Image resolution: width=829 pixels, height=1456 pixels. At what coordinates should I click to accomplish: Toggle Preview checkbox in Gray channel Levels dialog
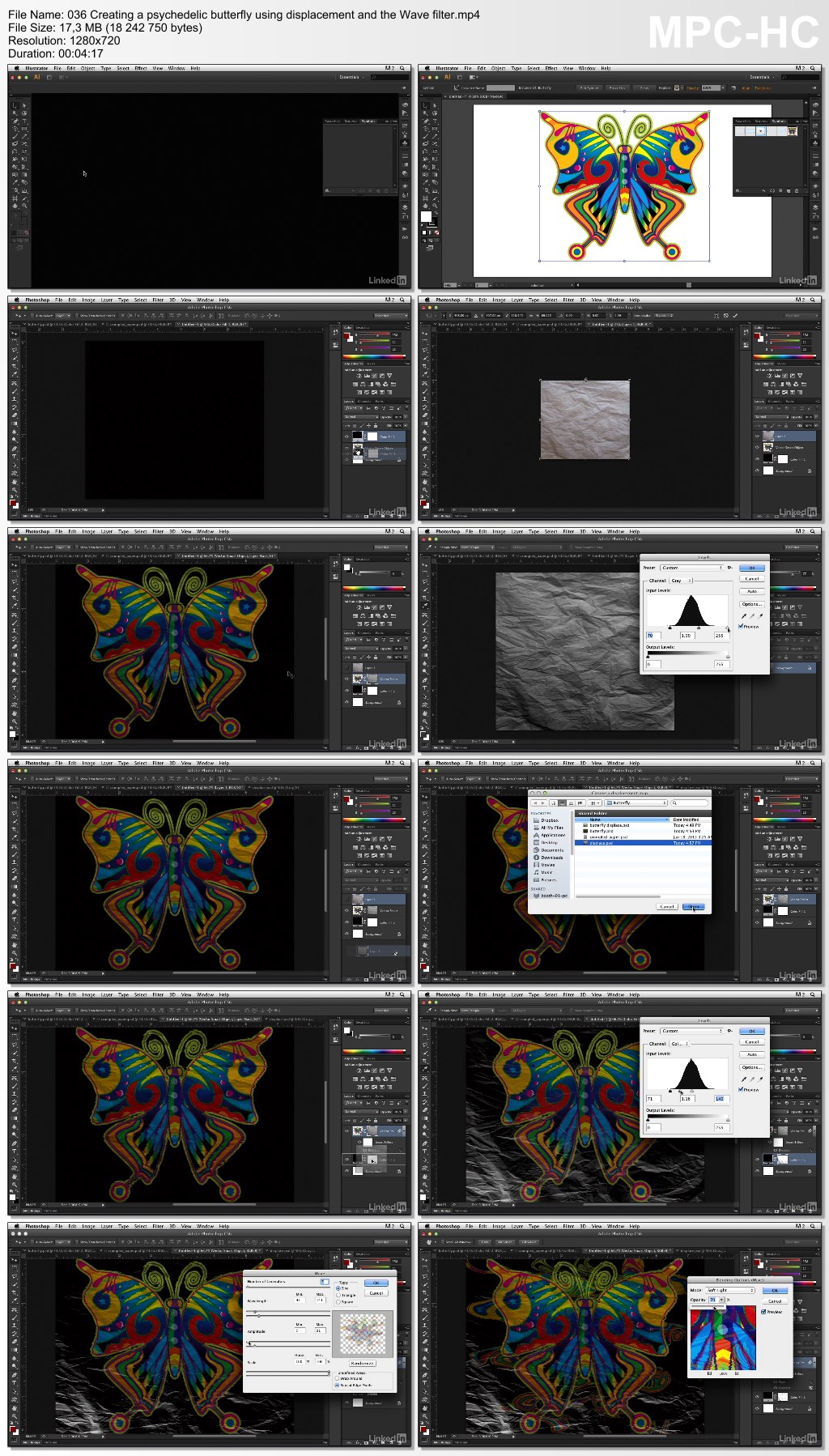click(741, 626)
